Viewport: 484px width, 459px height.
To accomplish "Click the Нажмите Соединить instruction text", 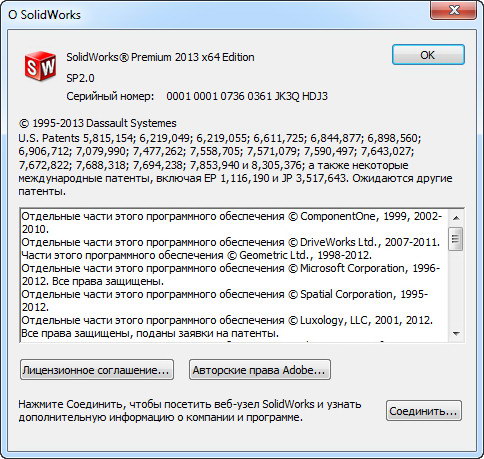I will tap(190, 411).
